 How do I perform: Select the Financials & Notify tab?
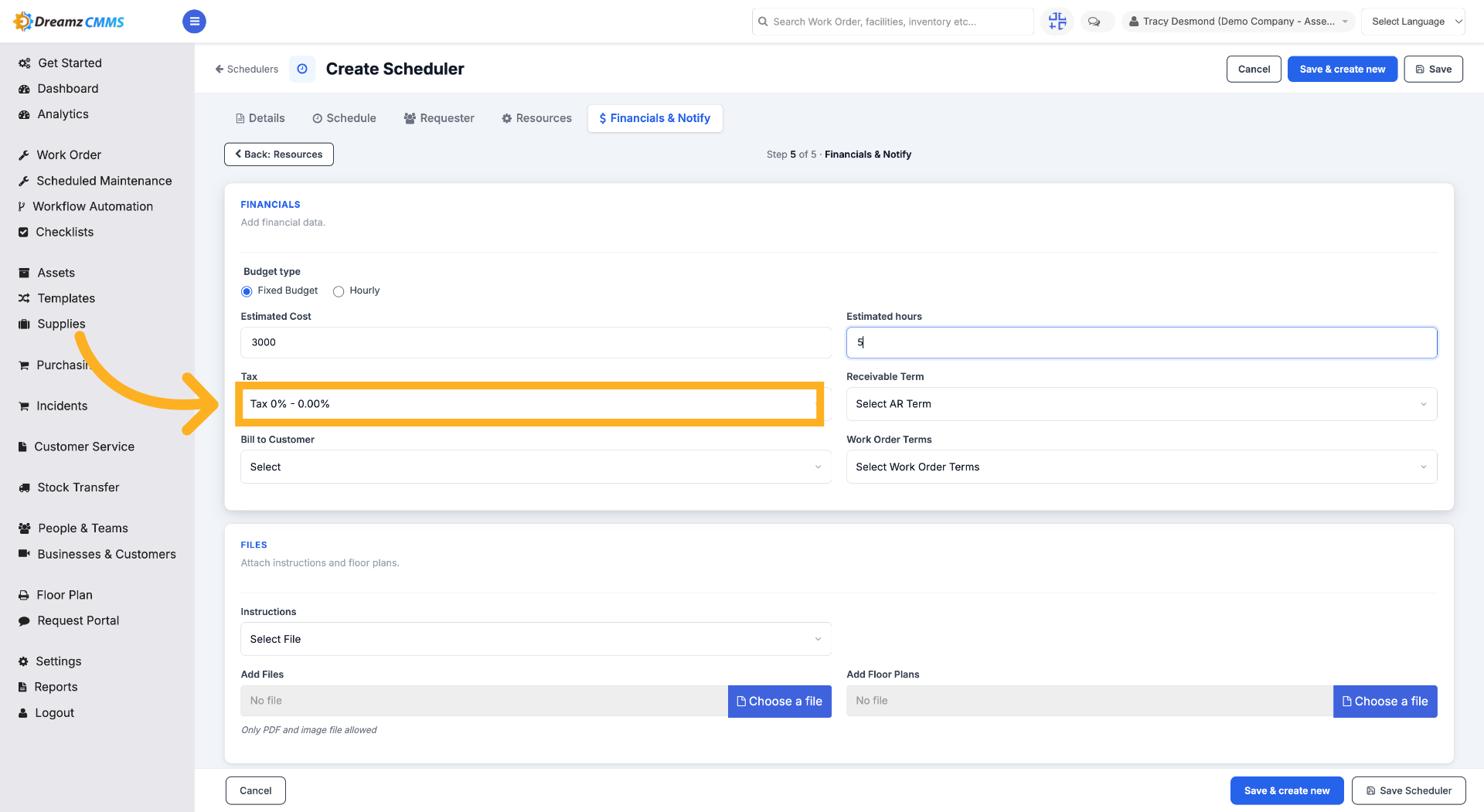coord(655,118)
